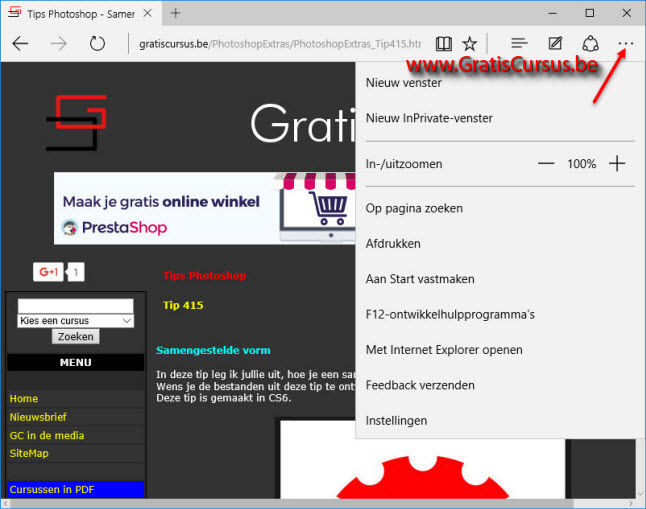This screenshot has width=646, height=509.
Task: Click the In-/uitzoomen label
Action: point(404,164)
